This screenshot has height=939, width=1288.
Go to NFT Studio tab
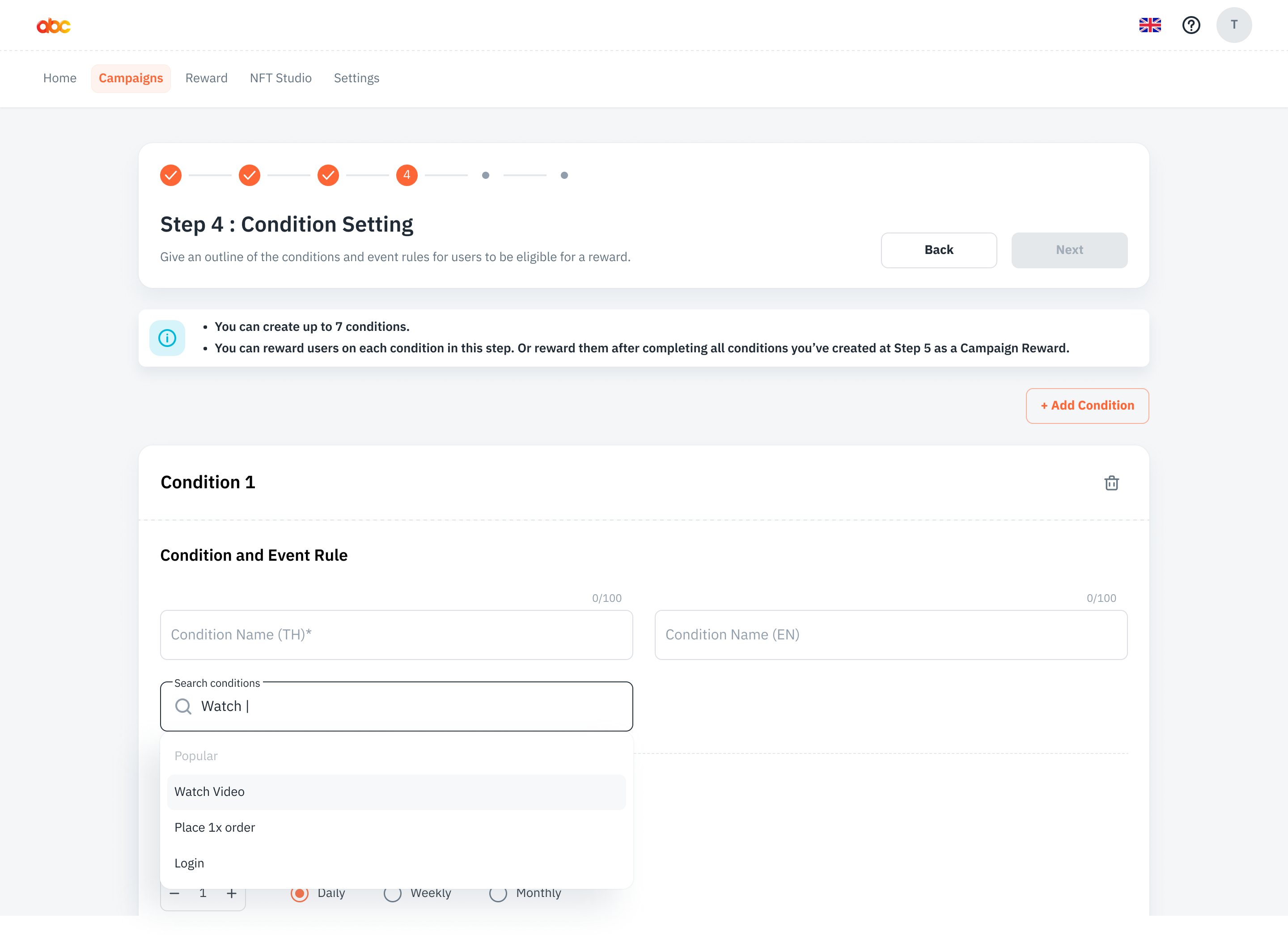pyautogui.click(x=281, y=78)
